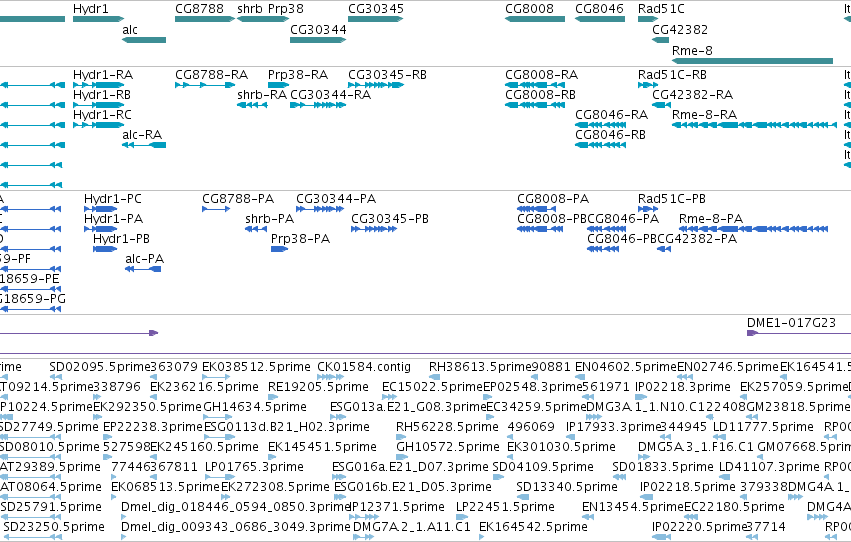
Task: Click EST EK164542.5prime
Action: click(x=533, y=527)
